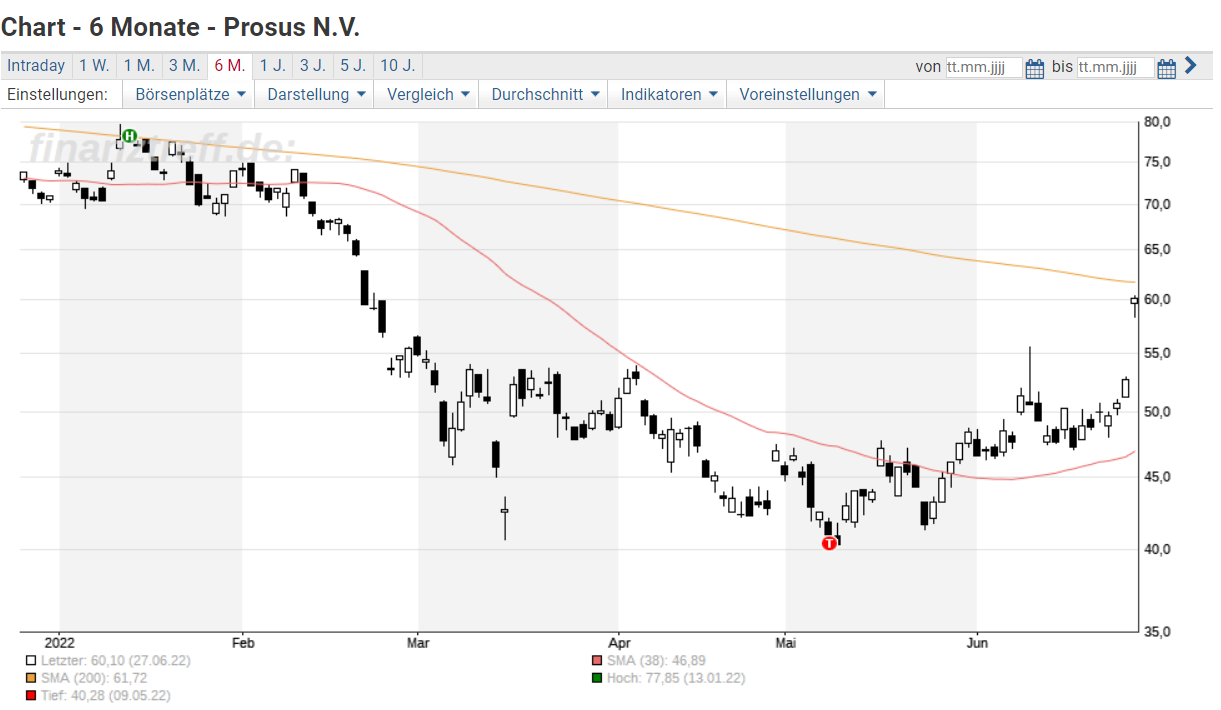Click the 'SMA (38): 46,89' legend text

[656, 661]
